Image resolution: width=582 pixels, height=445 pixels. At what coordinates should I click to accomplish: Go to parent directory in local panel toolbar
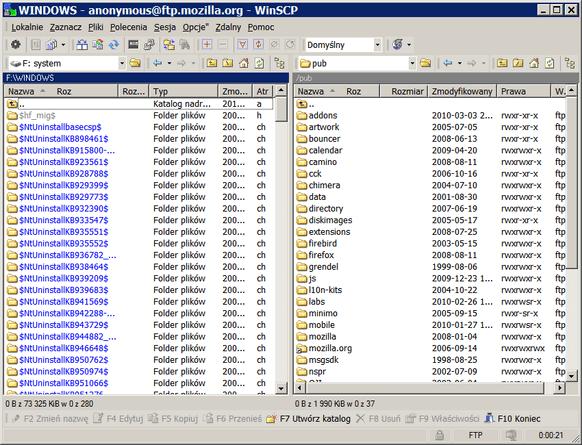tap(212, 63)
